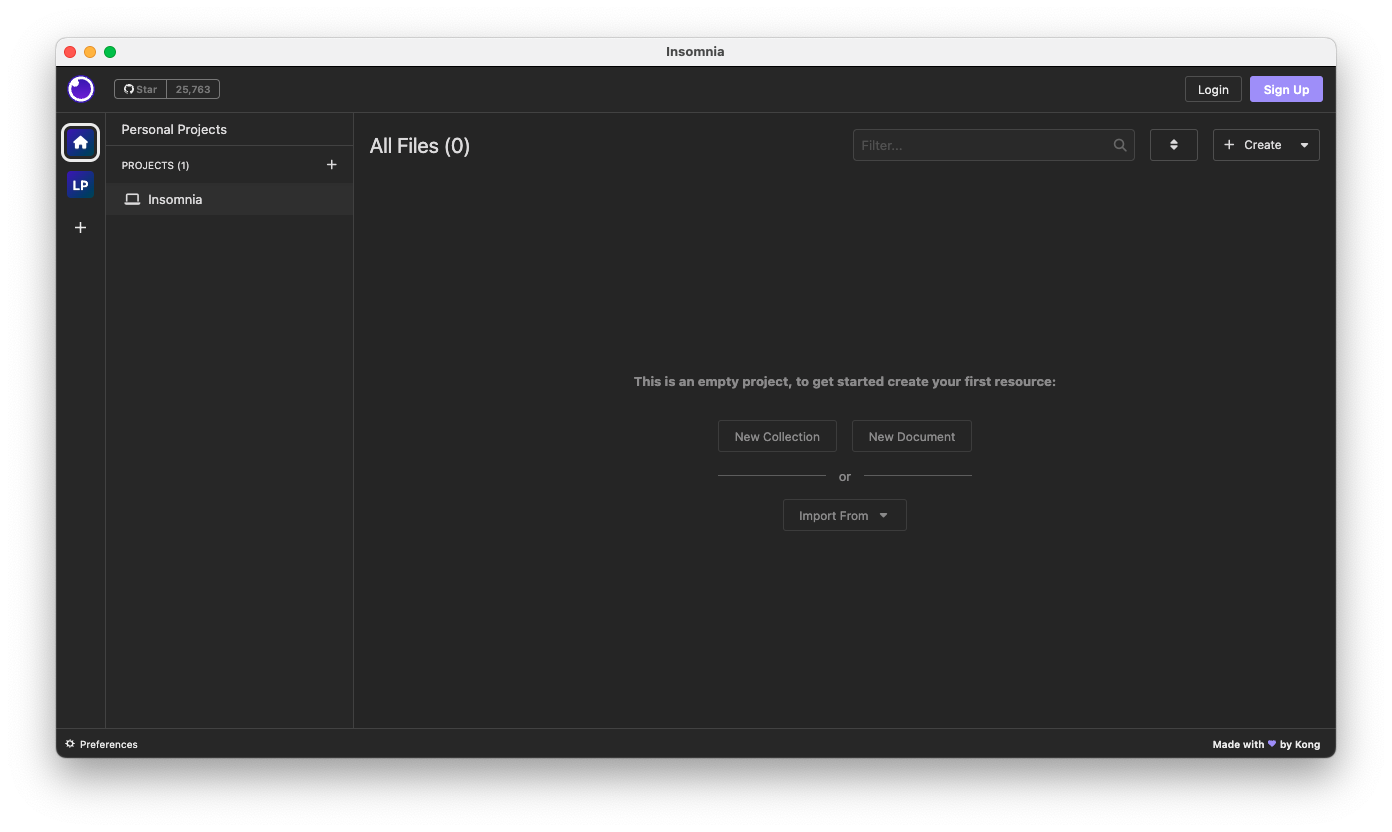Viewport: 1392px width, 832px height.
Task: Click the Insomnia logo icon
Action: tap(81, 89)
